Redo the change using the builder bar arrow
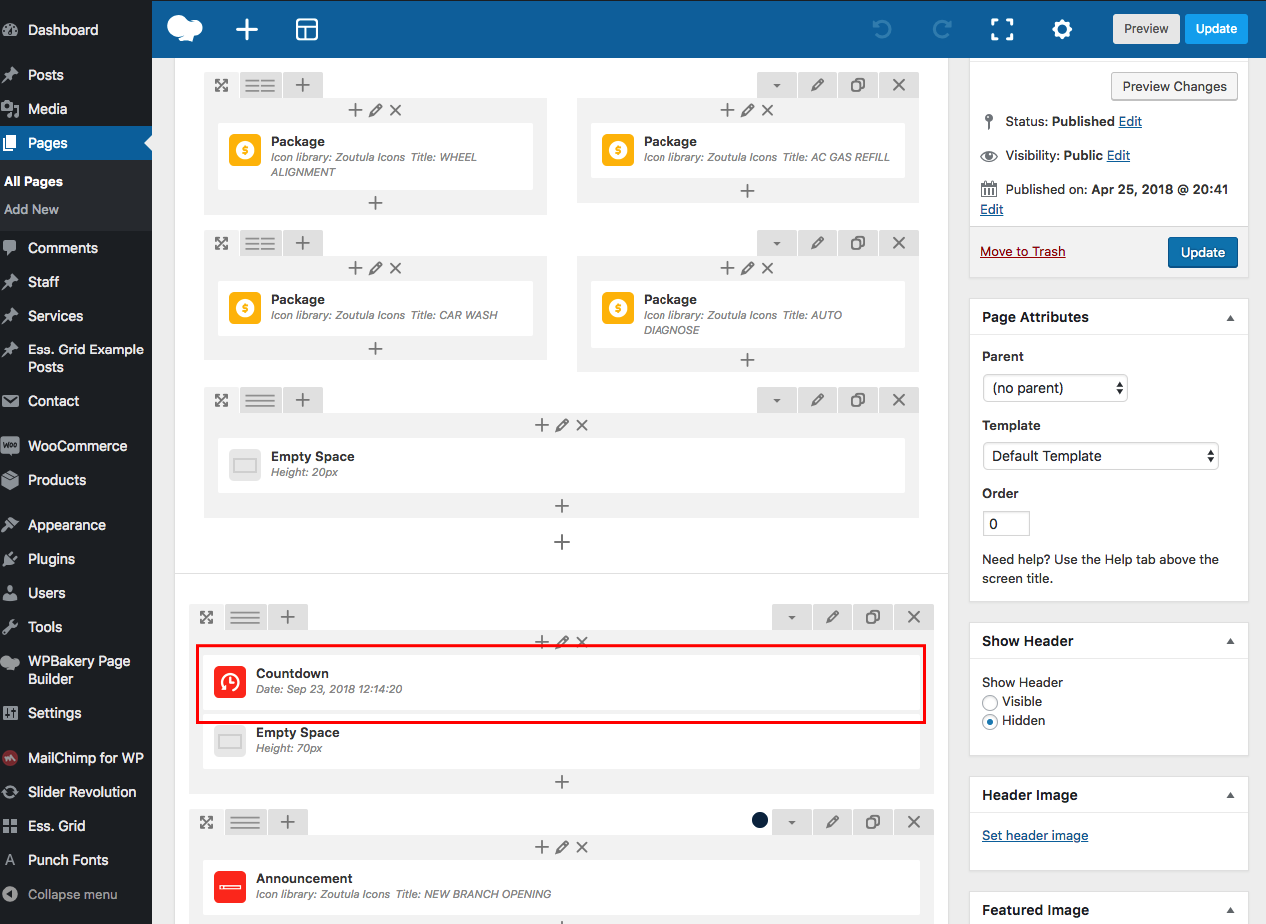1266x924 pixels. pyautogui.click(x=942, y=29)
